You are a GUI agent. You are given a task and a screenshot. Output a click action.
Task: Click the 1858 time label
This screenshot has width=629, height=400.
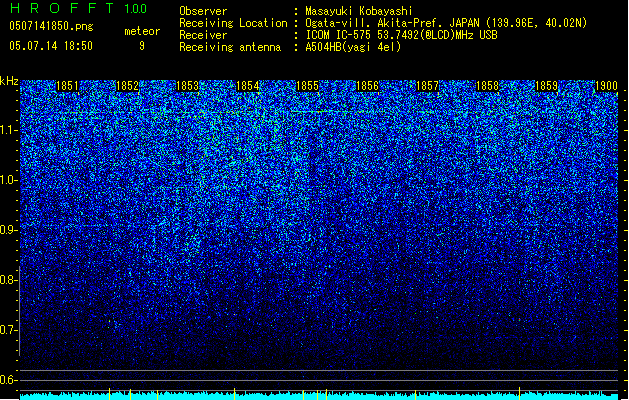coord(487,86)
